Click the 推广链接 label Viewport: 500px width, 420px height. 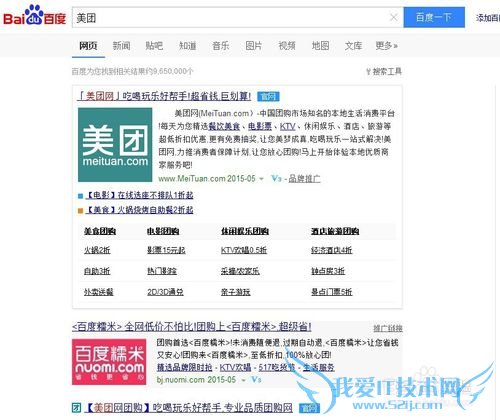[x=388, y=329]
